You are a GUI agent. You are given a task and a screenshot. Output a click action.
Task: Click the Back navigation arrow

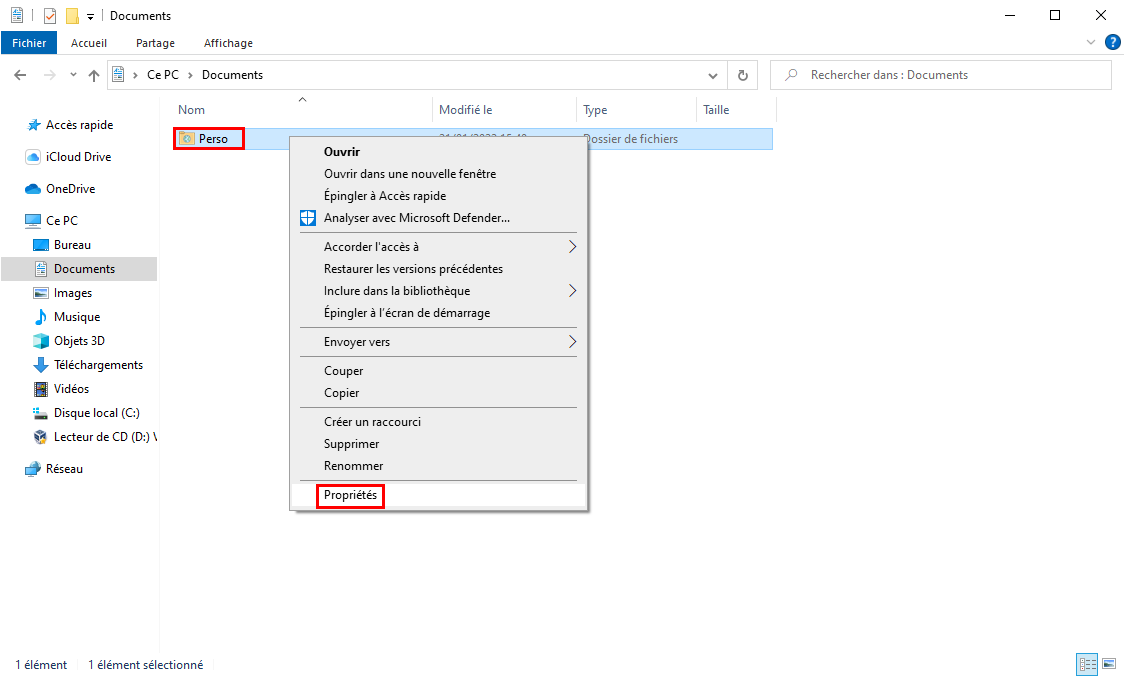(x=20, y=75)
